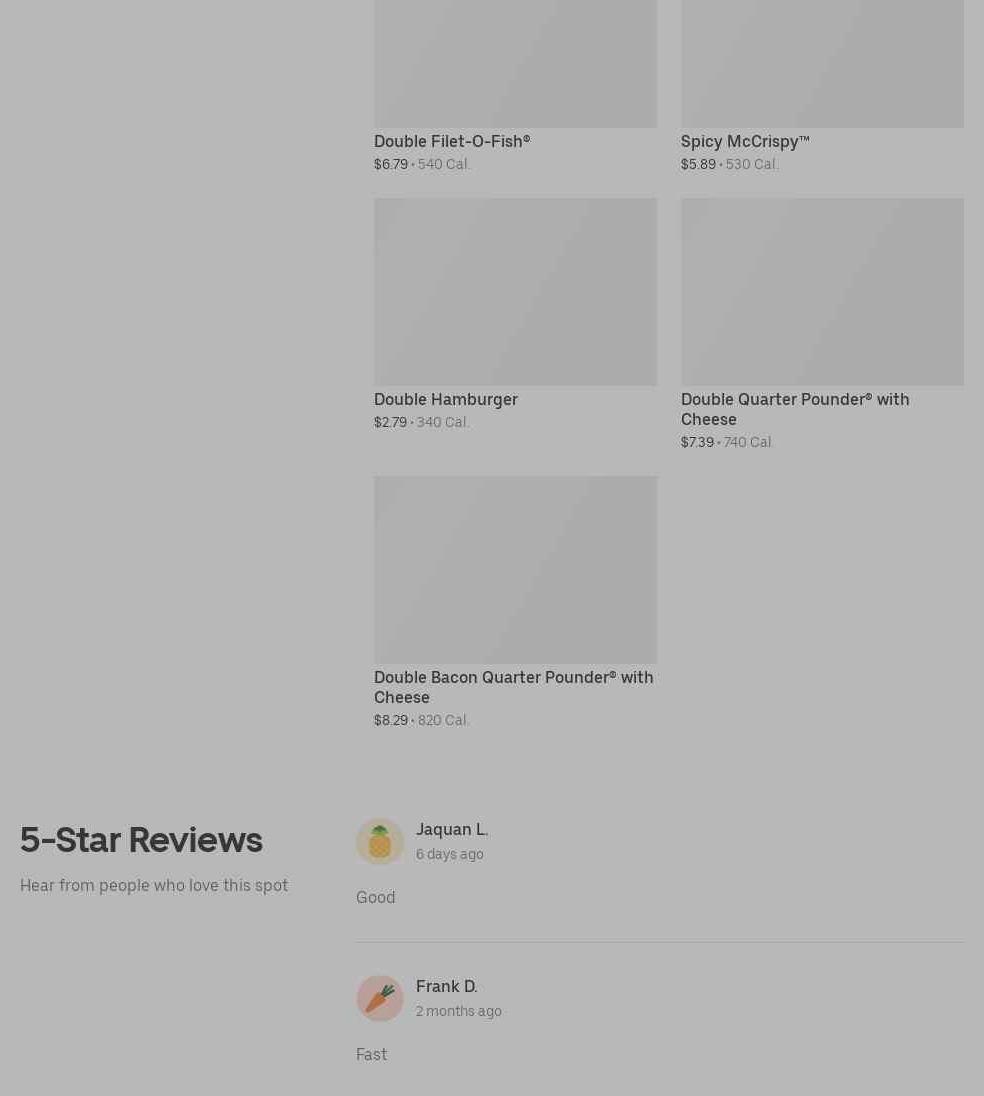This screenshot has width=984, height=1096.
Task: Click the "Good" review text
Action: tap(375, 897)
